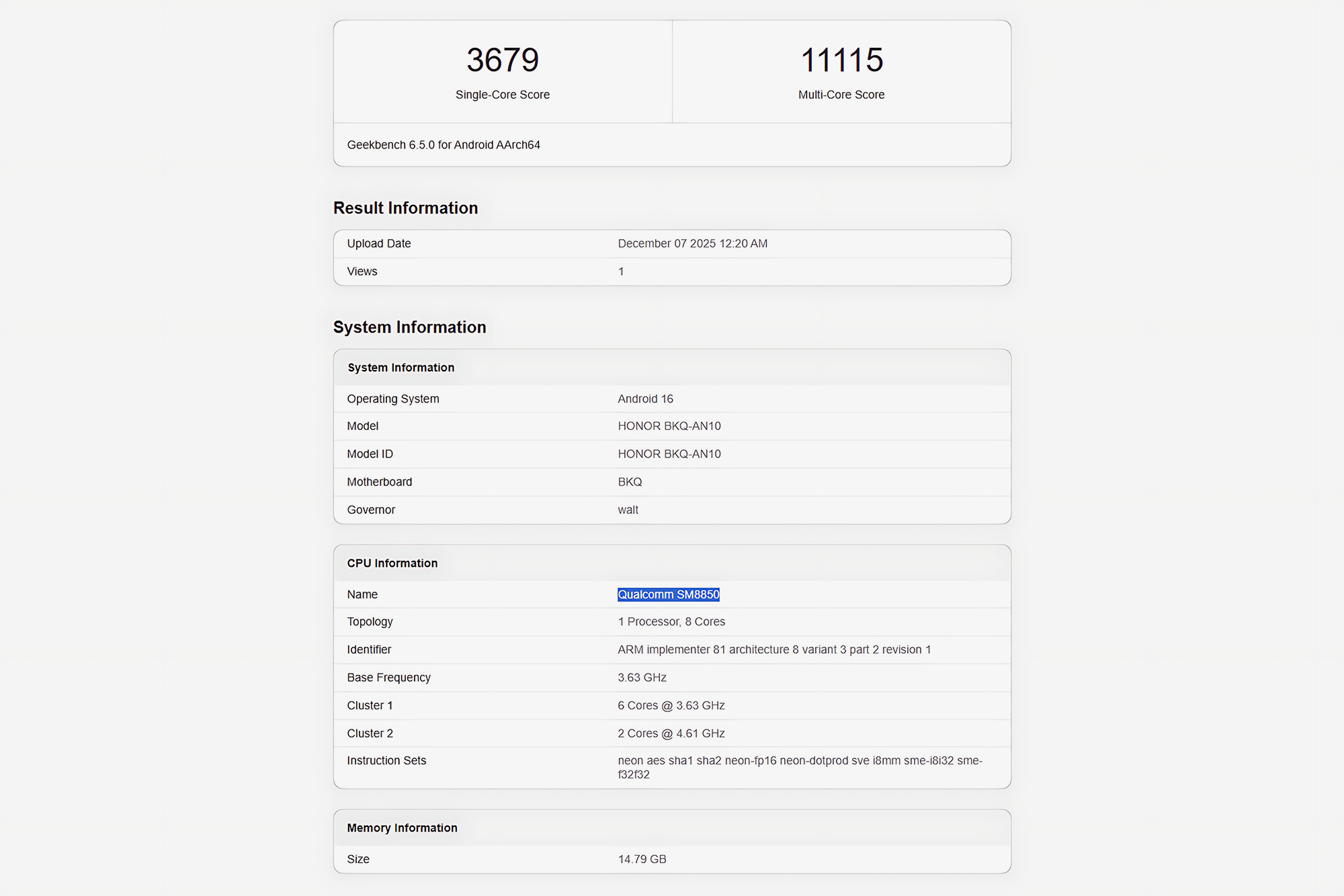
Task: Click the Base Frequency 3.63 GHz value
Action: click(642, 678)
